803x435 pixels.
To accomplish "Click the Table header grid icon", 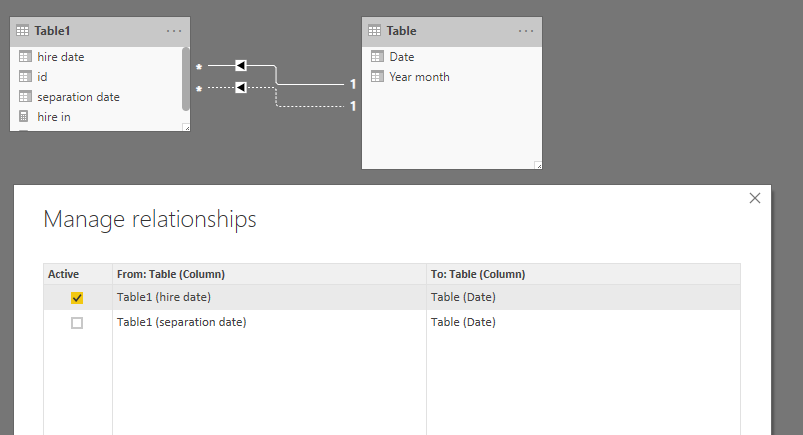I will coord(374,31).
